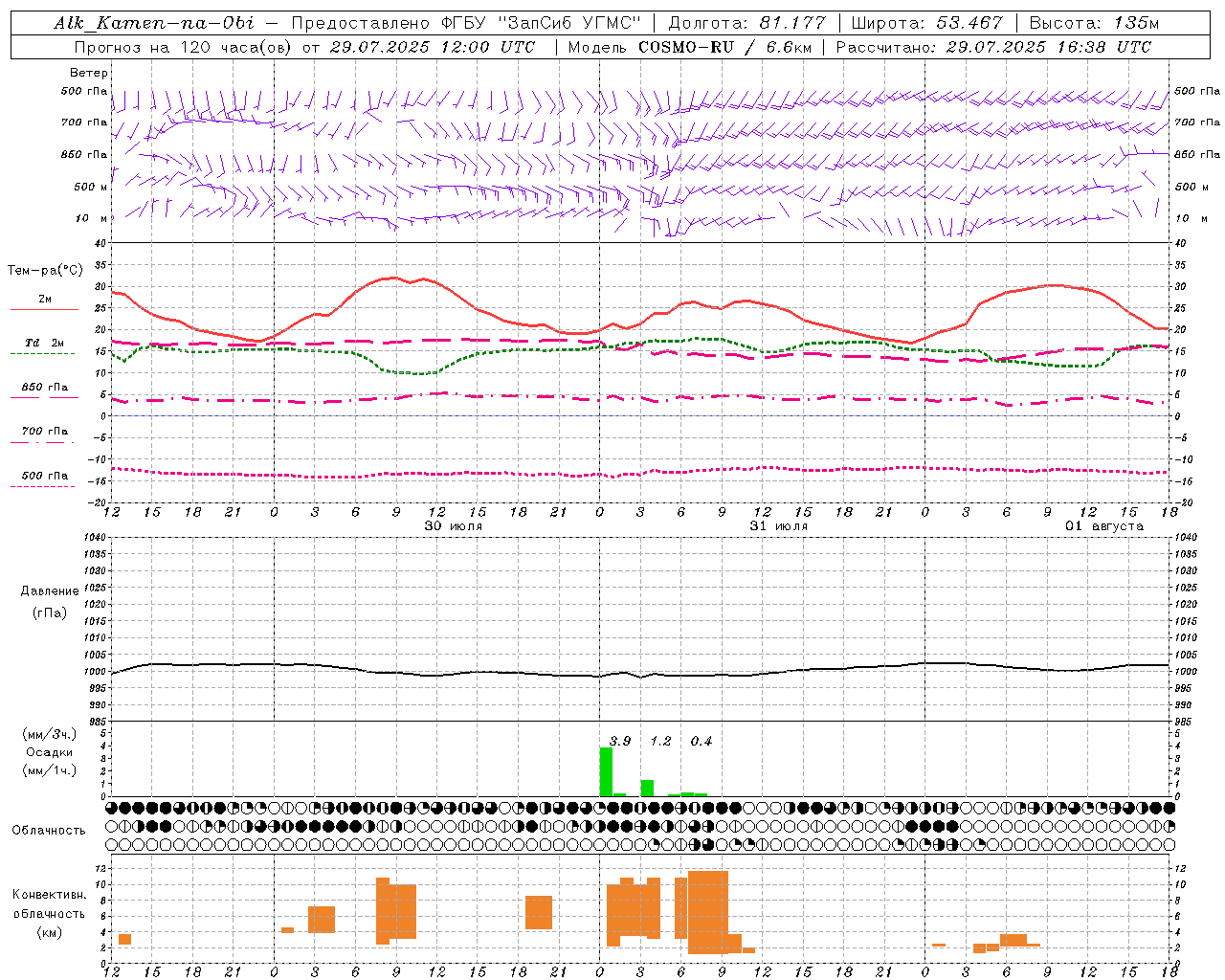Viewport: 1225px width, 980px height.
Task: Click the provider text ФГБУ "ЗапСиб УГМС"
Action: click(x=542, y=23)
